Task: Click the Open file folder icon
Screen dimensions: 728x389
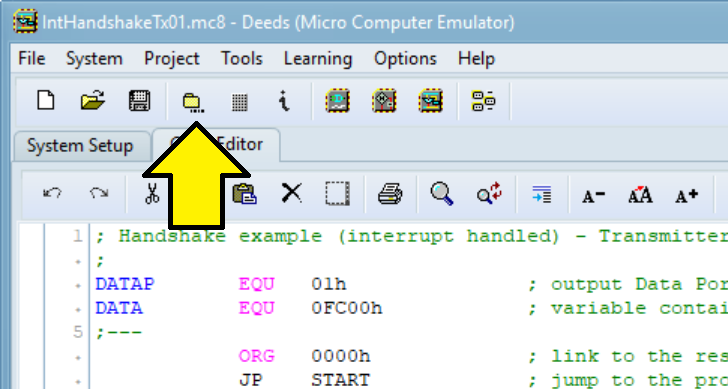Action: 92,100
